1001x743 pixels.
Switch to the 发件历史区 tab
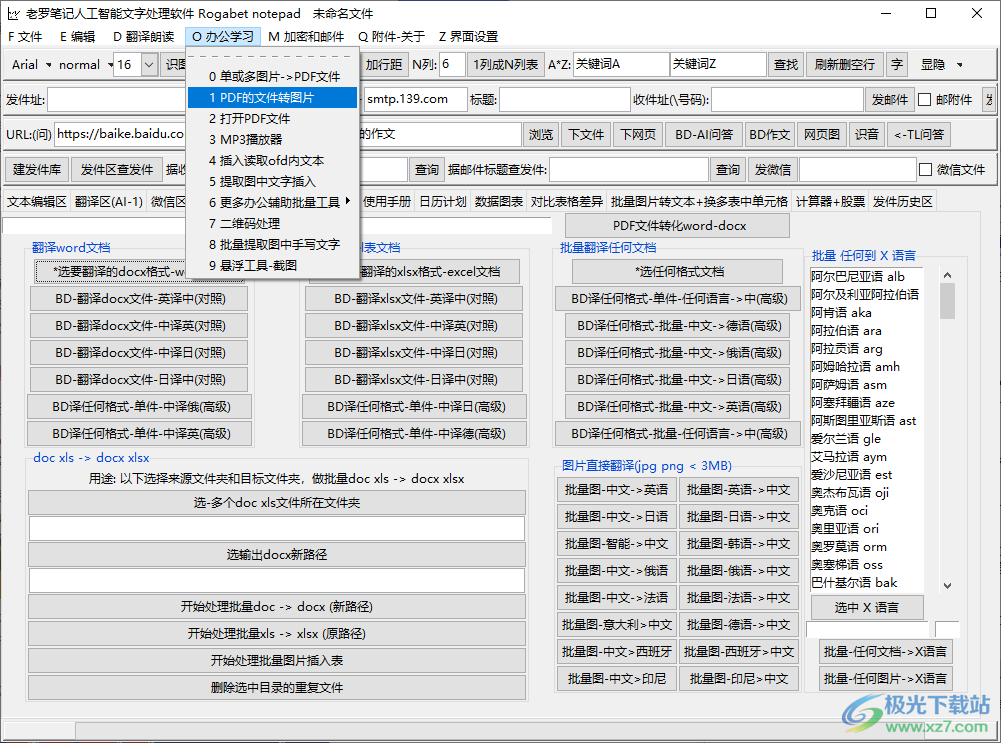(x=902, y=202)
